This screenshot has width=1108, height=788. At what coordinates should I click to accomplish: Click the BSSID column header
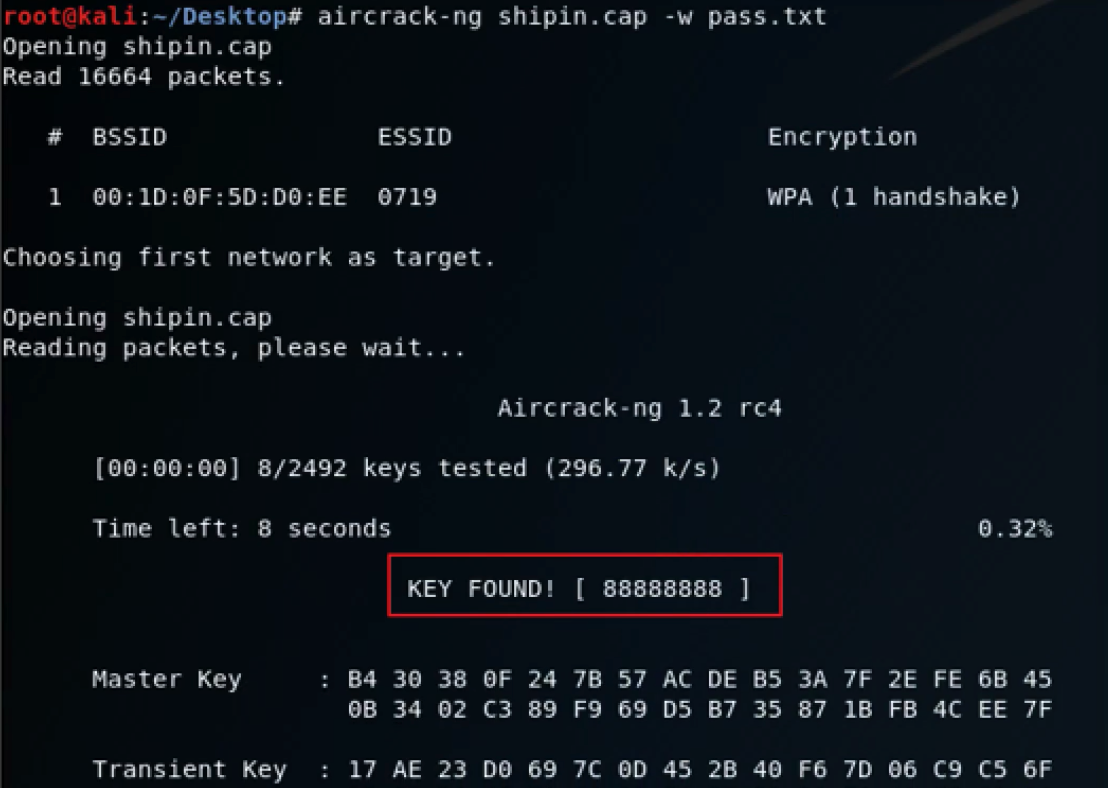point(129,136)
